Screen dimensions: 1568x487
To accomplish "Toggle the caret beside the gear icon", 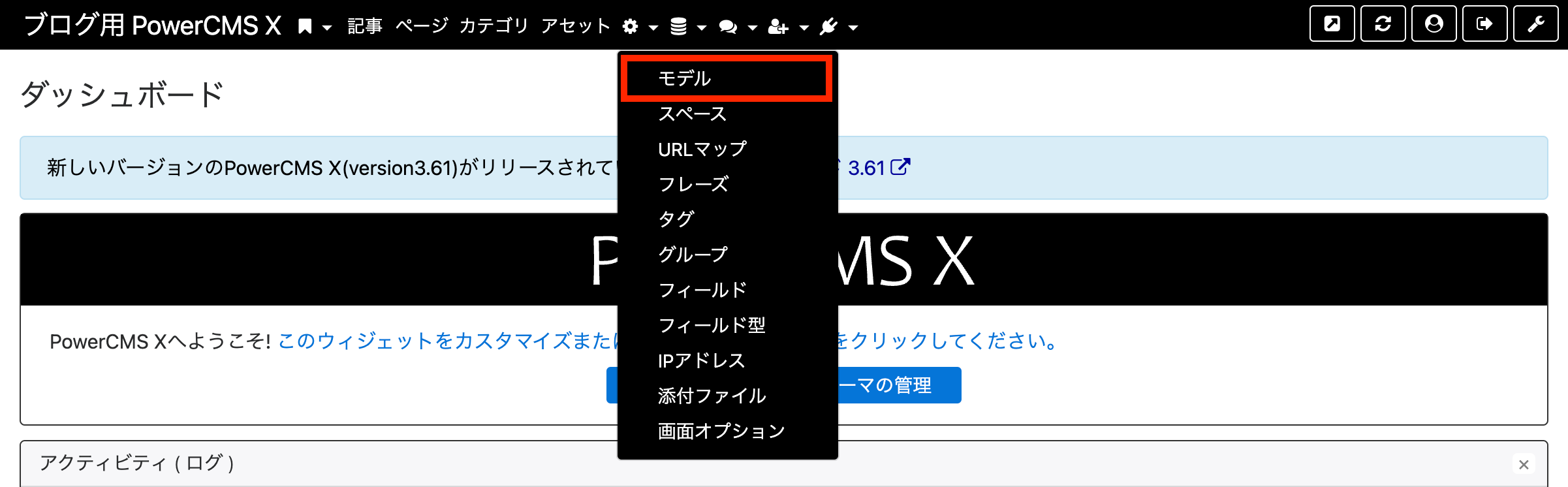I will (653, 27).
